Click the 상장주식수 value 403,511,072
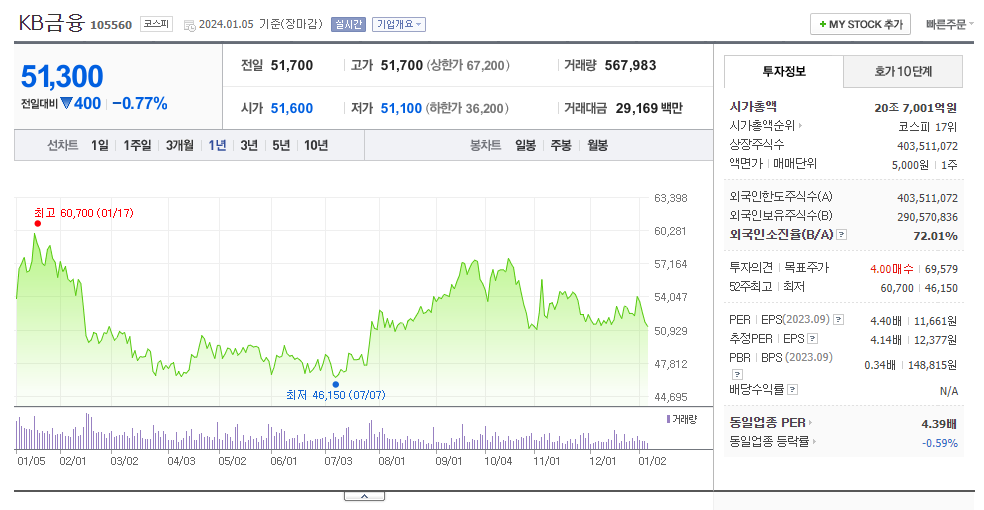 [928, 146]
